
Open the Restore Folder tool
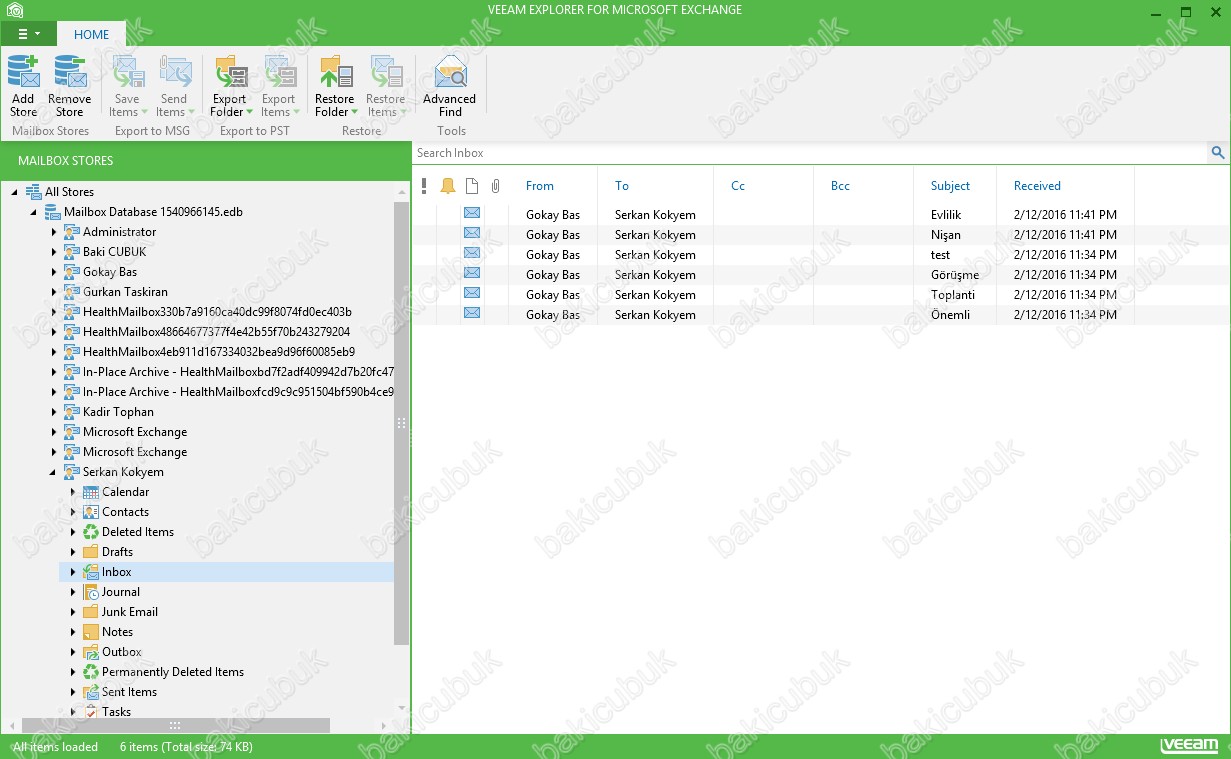[x=335, y=86]
